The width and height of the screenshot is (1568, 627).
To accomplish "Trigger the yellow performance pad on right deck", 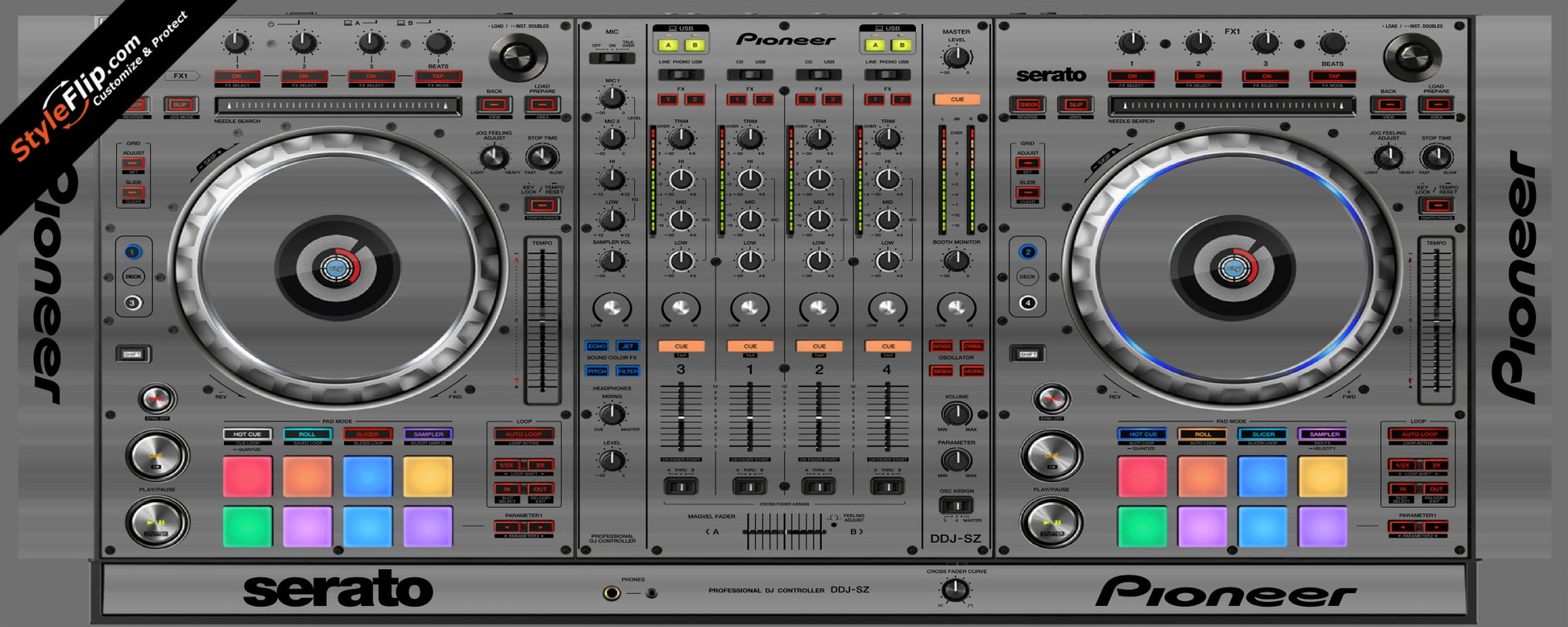I will pyautogui.click(x=1323, y=476).
